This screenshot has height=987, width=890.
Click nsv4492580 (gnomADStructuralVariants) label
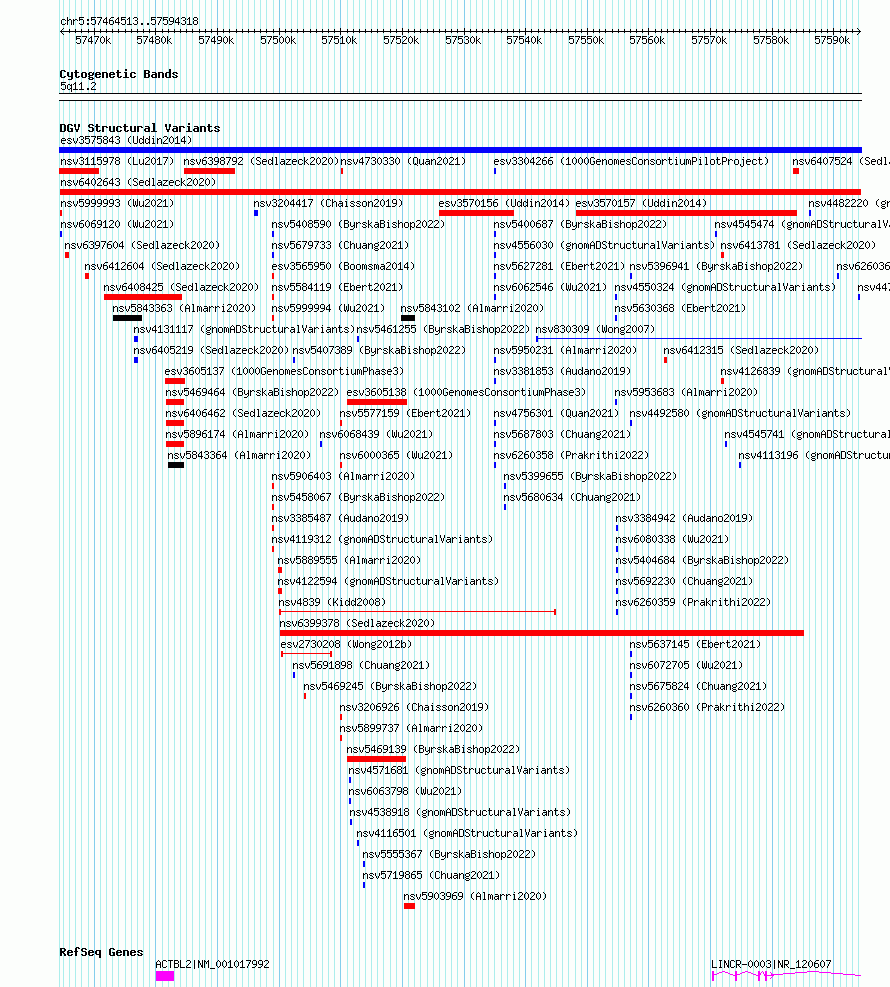[740, 413]
